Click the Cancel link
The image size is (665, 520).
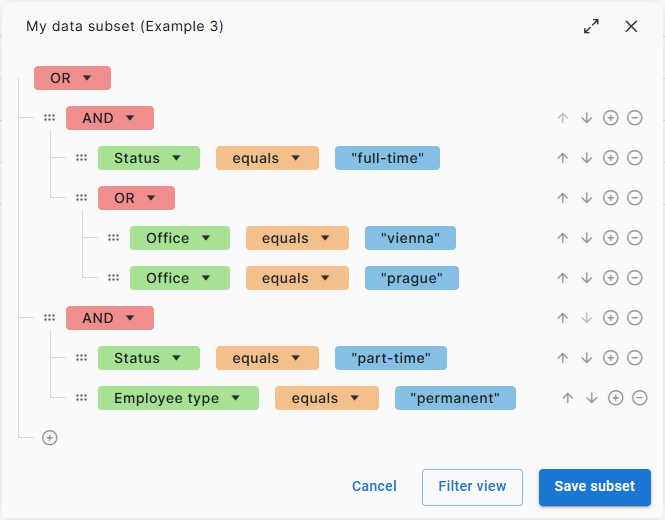[374, 487]
